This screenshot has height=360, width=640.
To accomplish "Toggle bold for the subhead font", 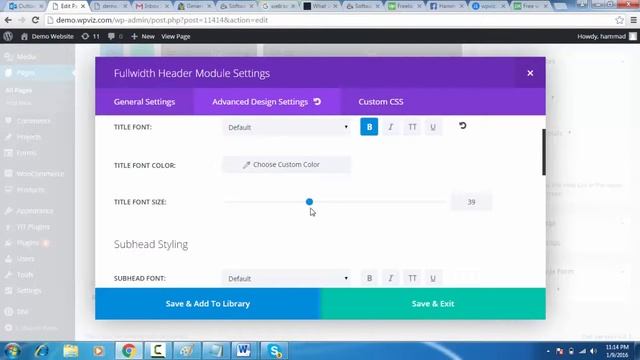I will pos(369,278).
